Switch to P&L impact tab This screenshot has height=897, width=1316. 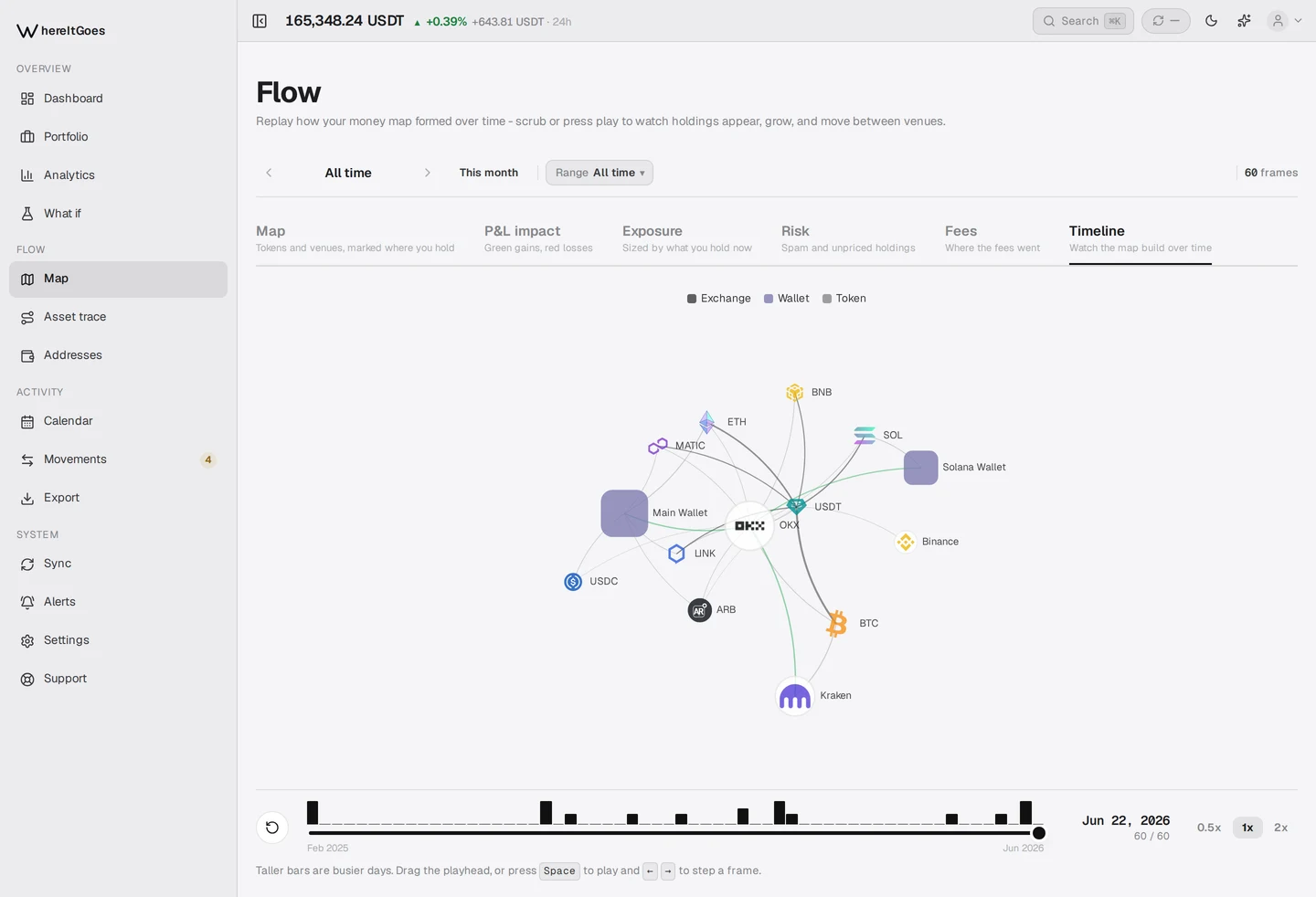point(538,238)
